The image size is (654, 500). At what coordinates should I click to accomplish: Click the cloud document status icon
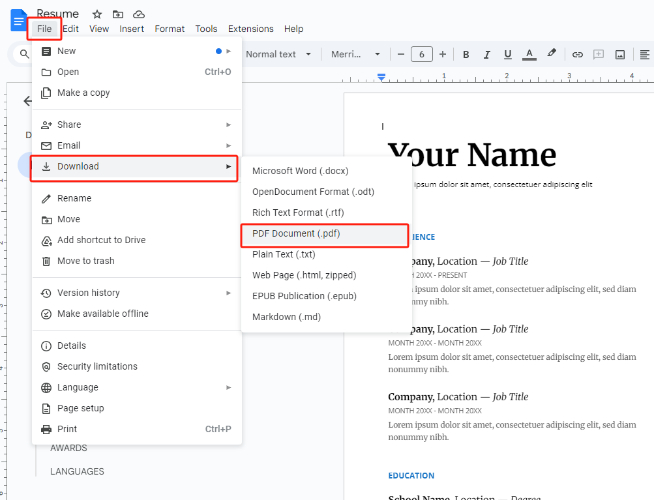(139, 14)
